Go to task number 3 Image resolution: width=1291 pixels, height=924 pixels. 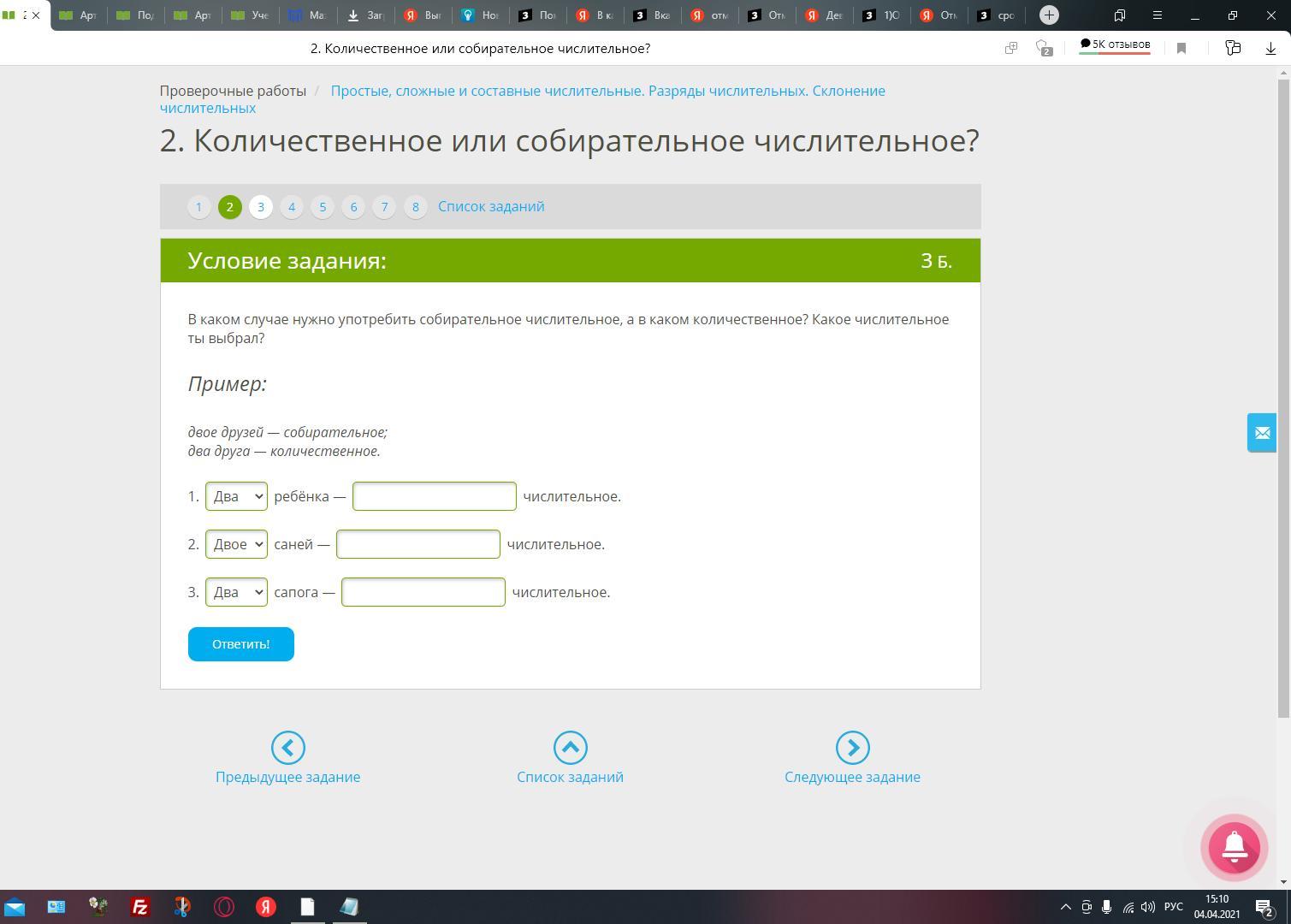261,207
